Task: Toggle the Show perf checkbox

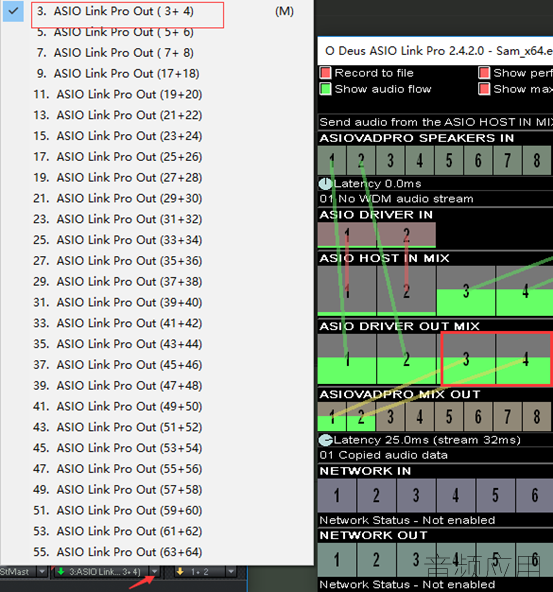Action: click(484, 72)
